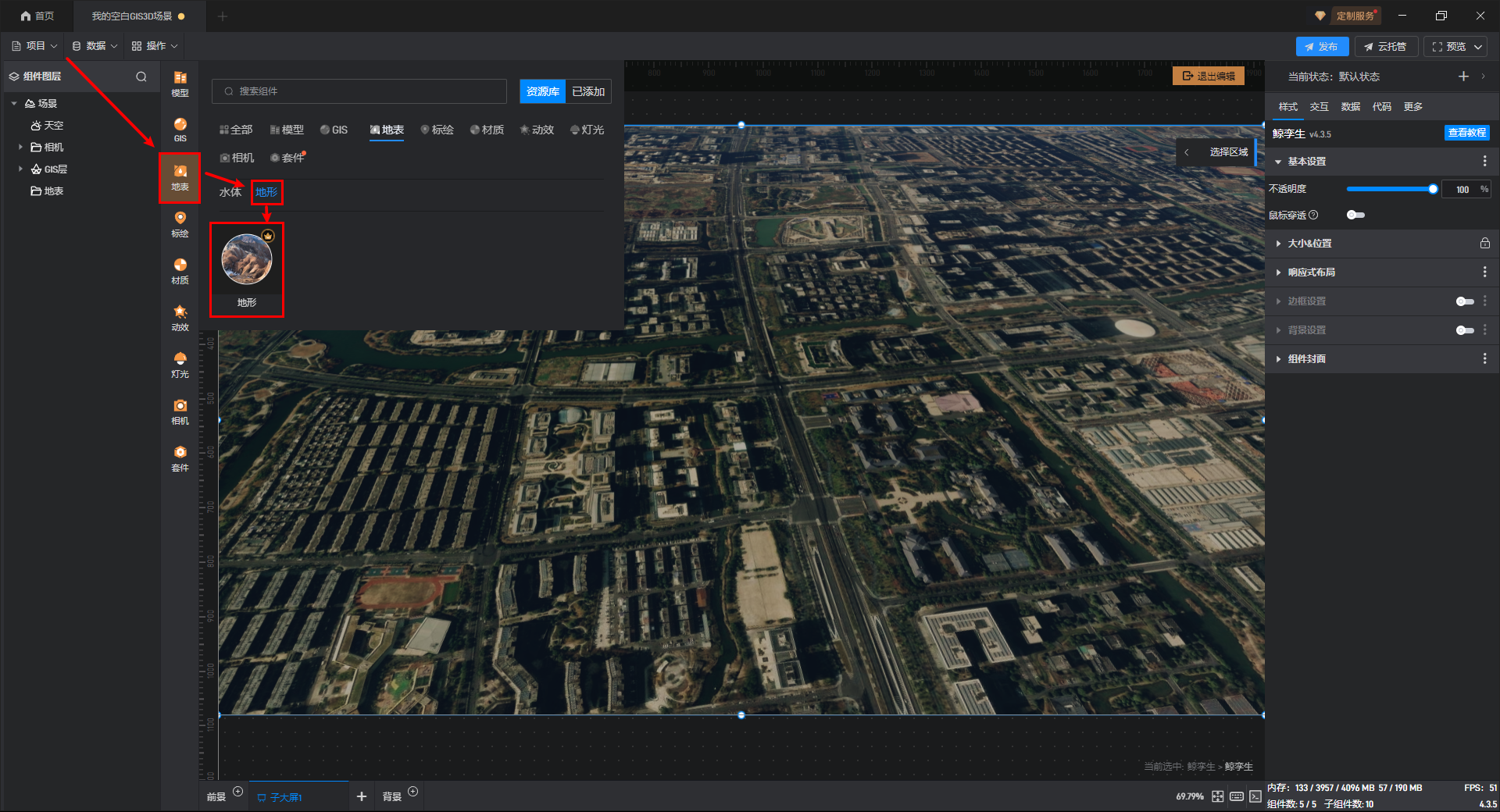
Task: Select the 天空 layer in tree
Action: [x=47, y=125]
